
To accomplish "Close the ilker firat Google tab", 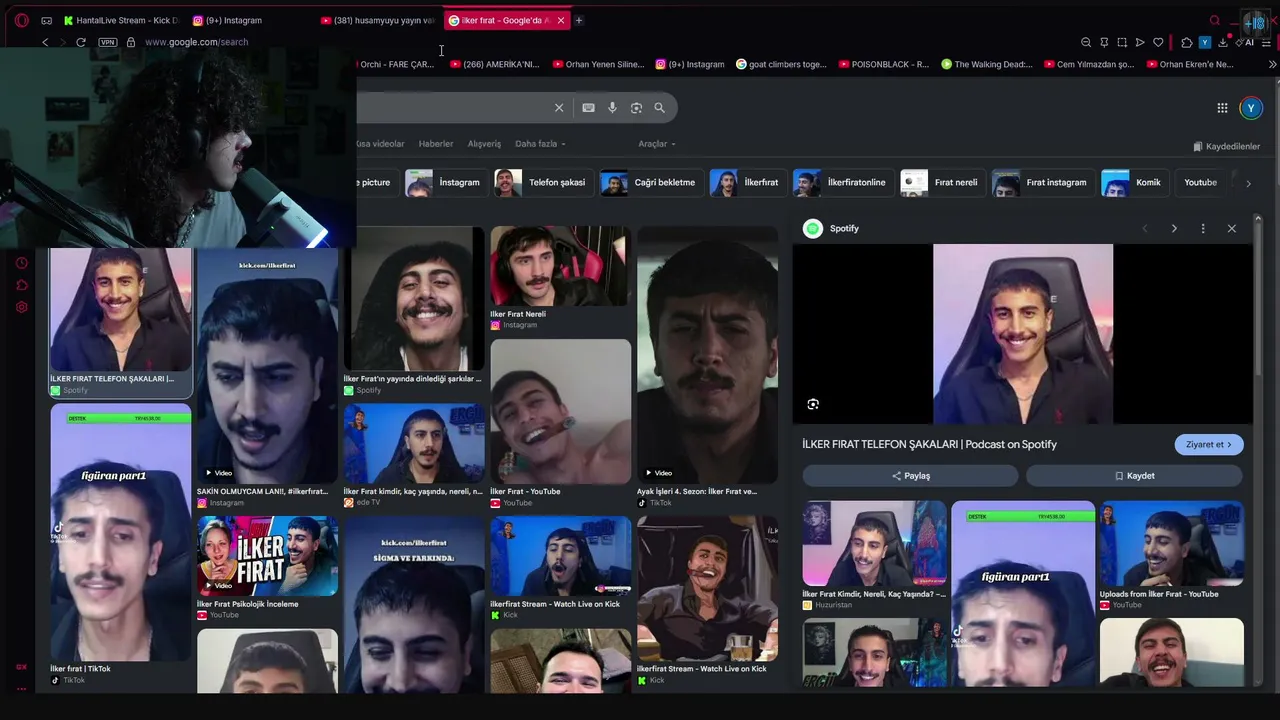I will (561, 20).
